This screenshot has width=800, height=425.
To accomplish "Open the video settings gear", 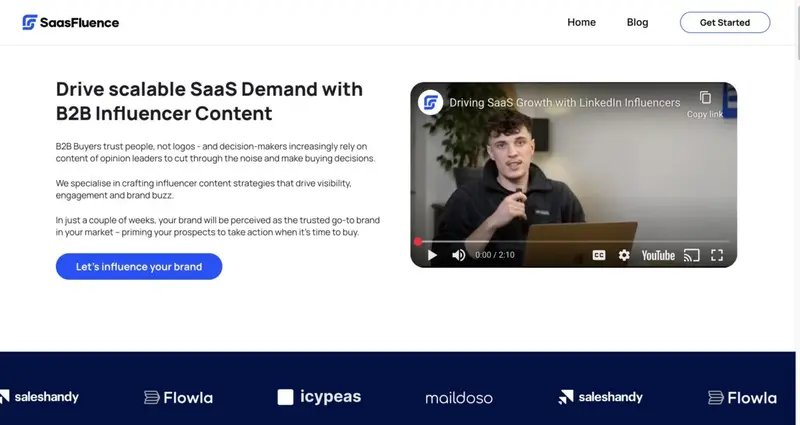I will 624,255.
